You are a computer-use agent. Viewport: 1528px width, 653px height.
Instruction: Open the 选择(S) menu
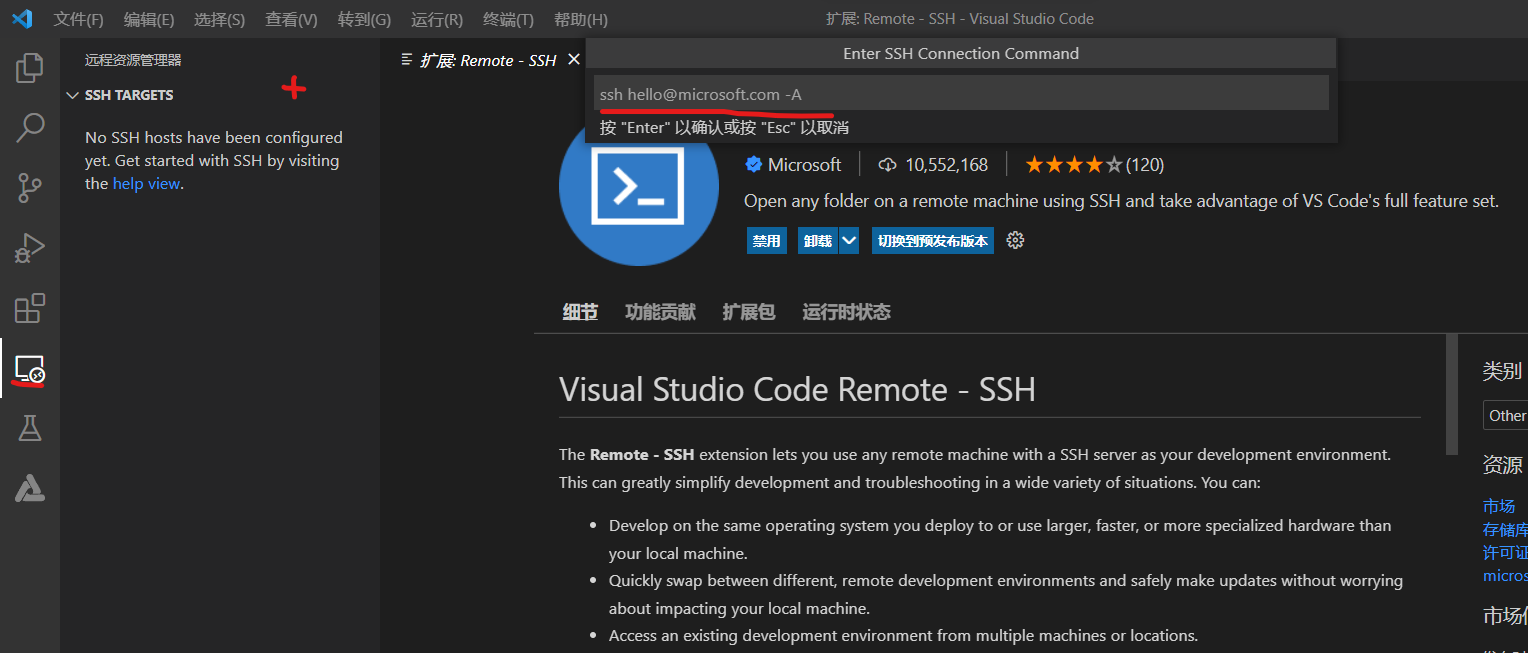[x=219, y=19]
